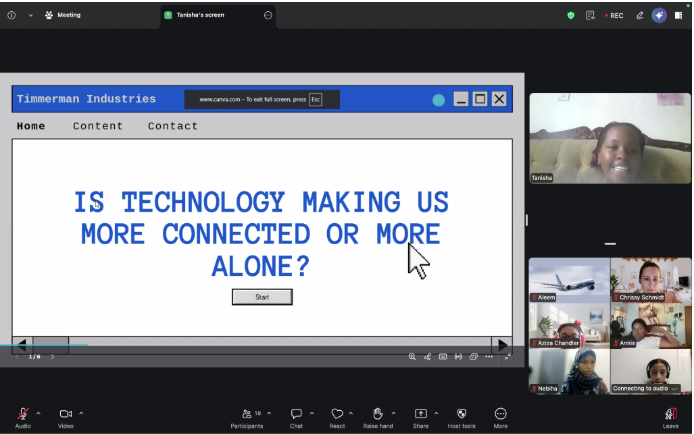Expand audio options arrow beside Audio
This screenshot has height=434, width=694.
tap(39, 413)
